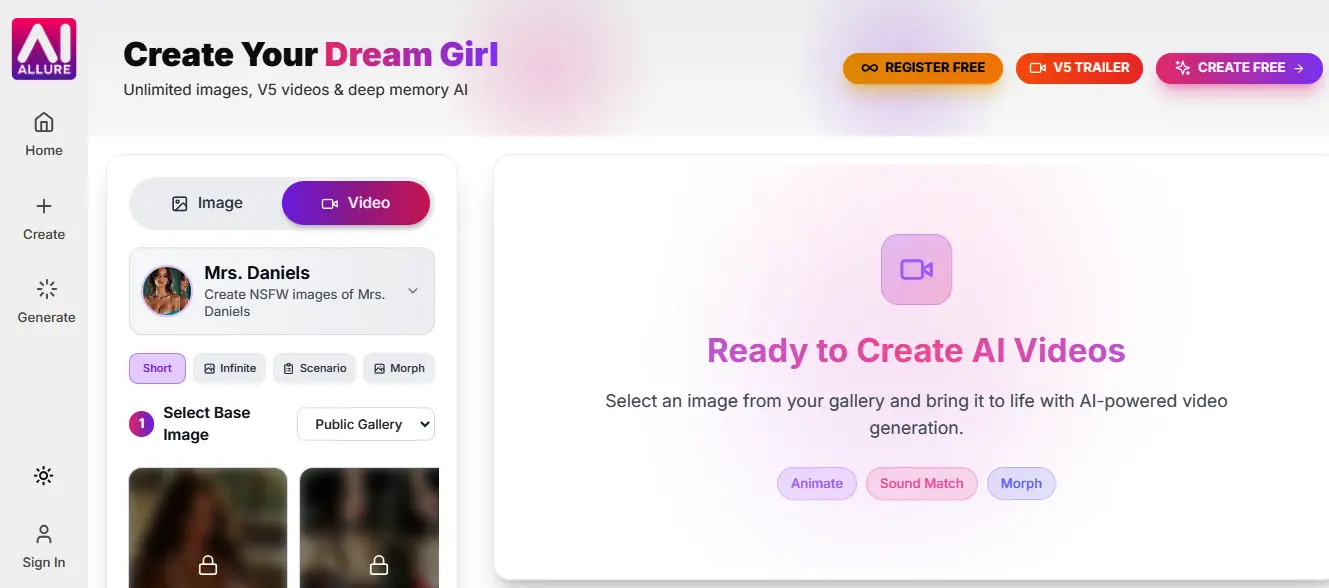The height and width of the screenshot is (588, 1329).
Task: Switch to the Image tab
Action: pyautogui.click(x=207, y=203)
